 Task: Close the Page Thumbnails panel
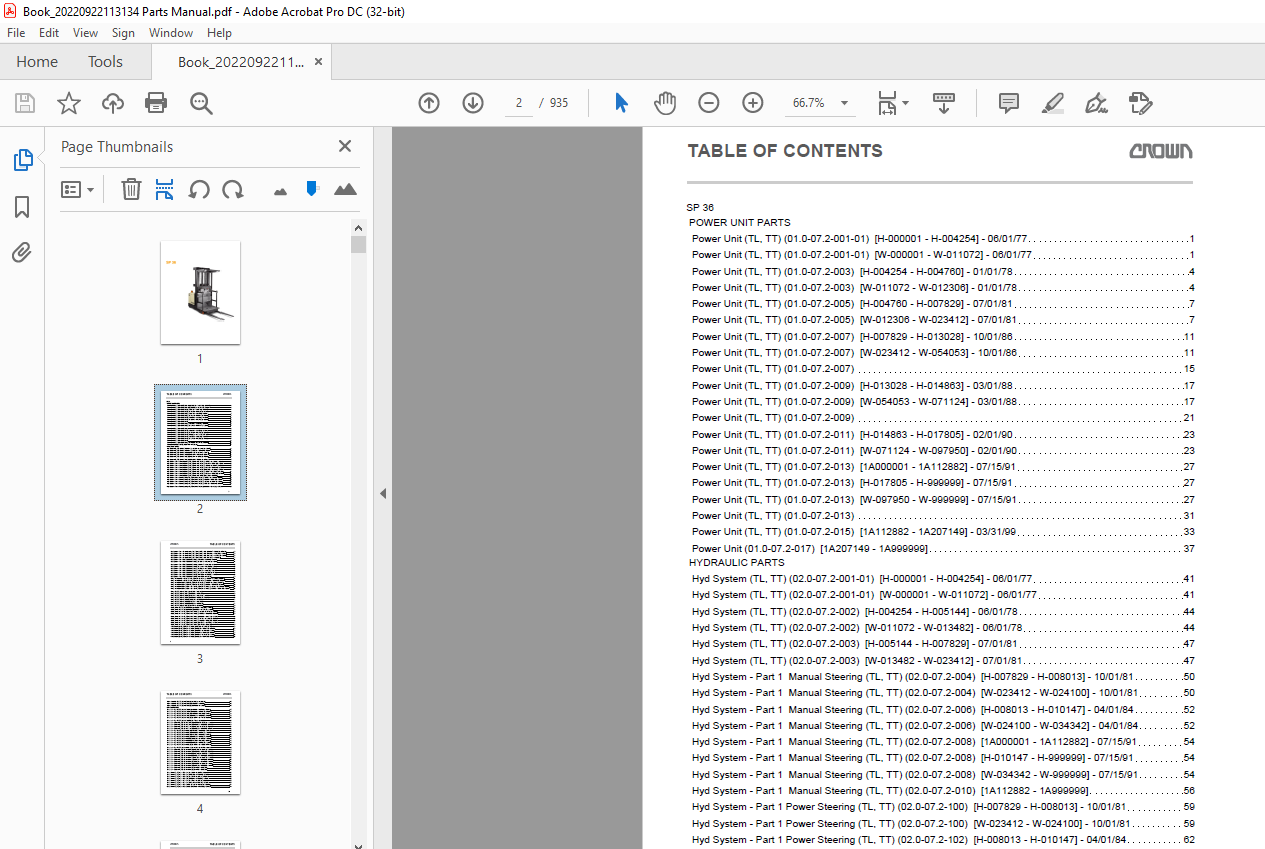coord(345,146)
